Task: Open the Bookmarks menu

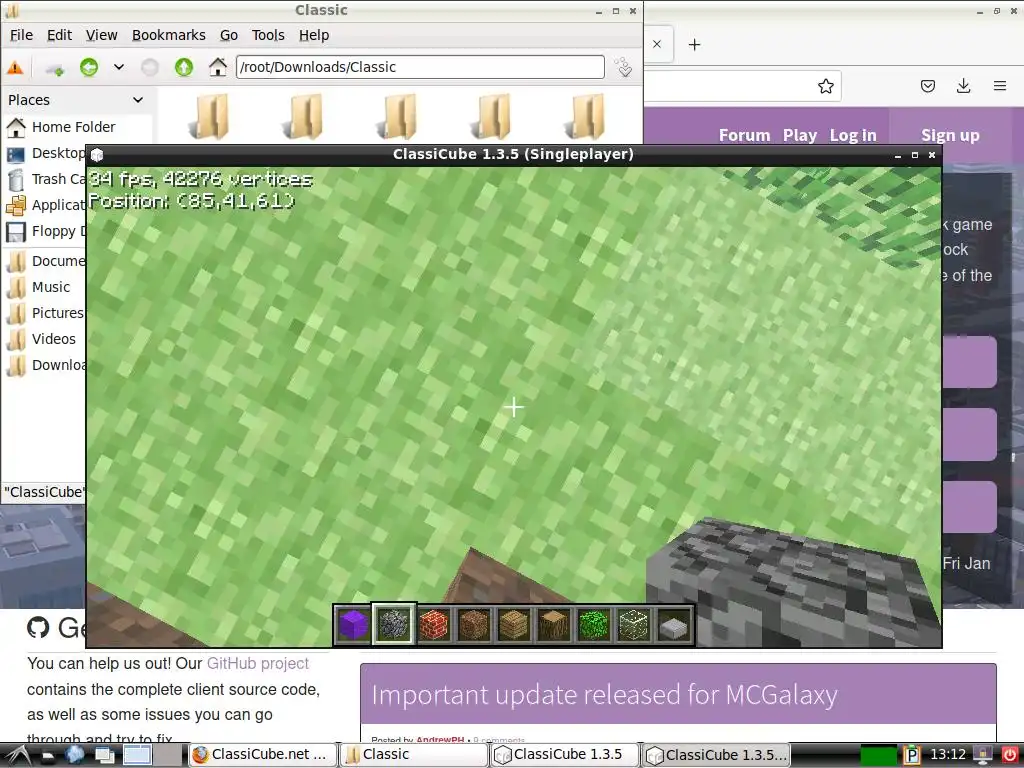Action: pyautogui.click(x=168, y=35)
